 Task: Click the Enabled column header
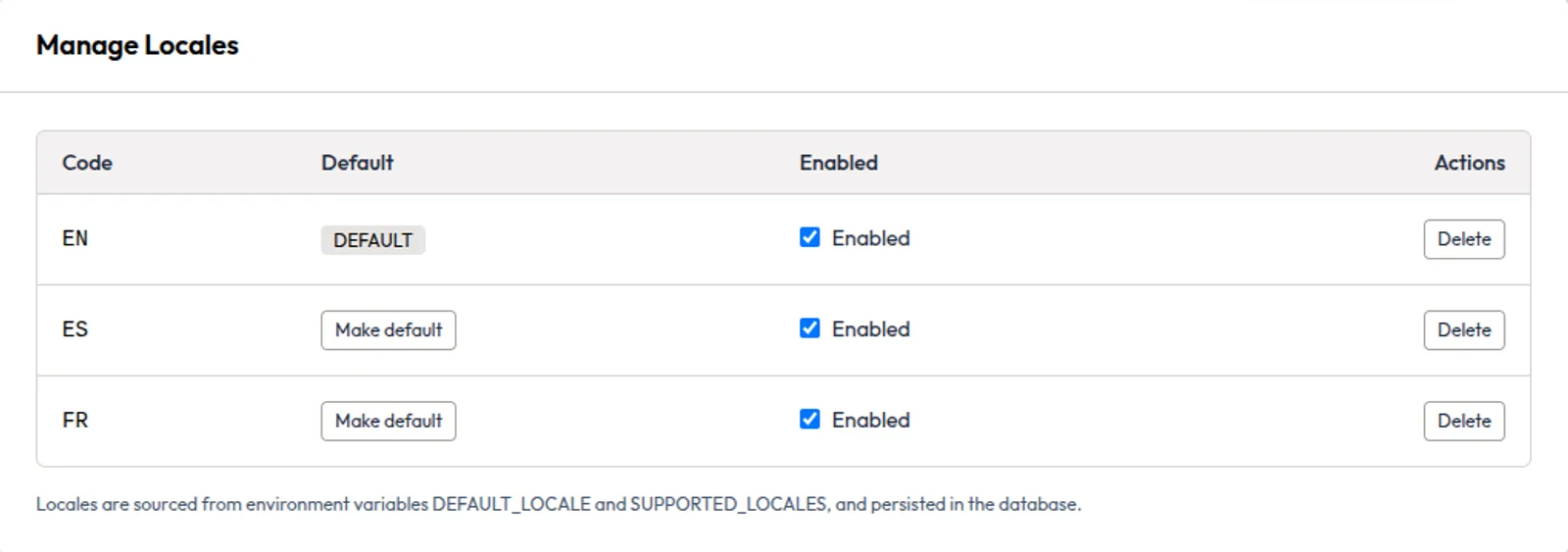838,163
